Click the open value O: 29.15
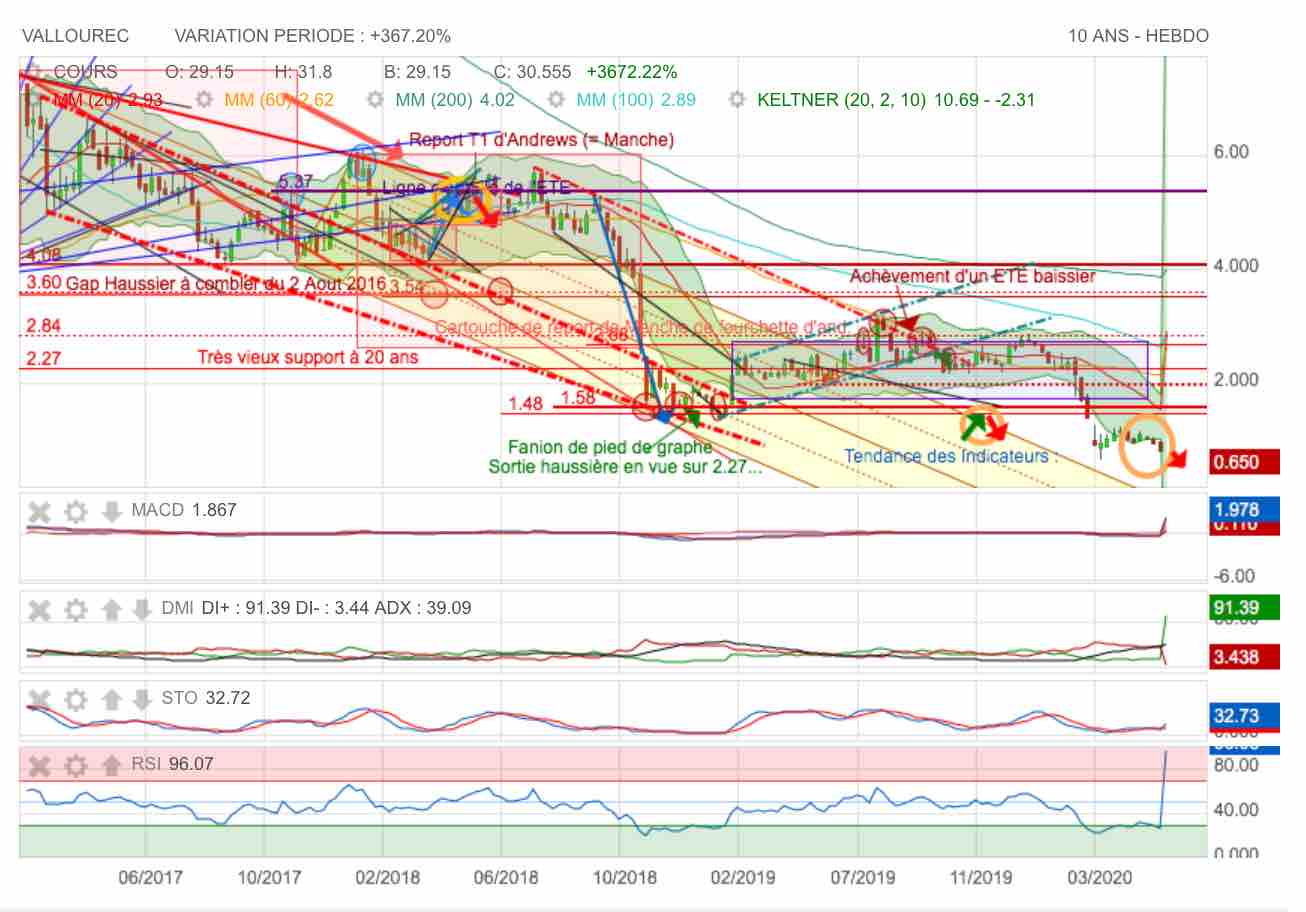Viewport: 1306px width, 912px height. pyautogui.click(x=199, y=72)
